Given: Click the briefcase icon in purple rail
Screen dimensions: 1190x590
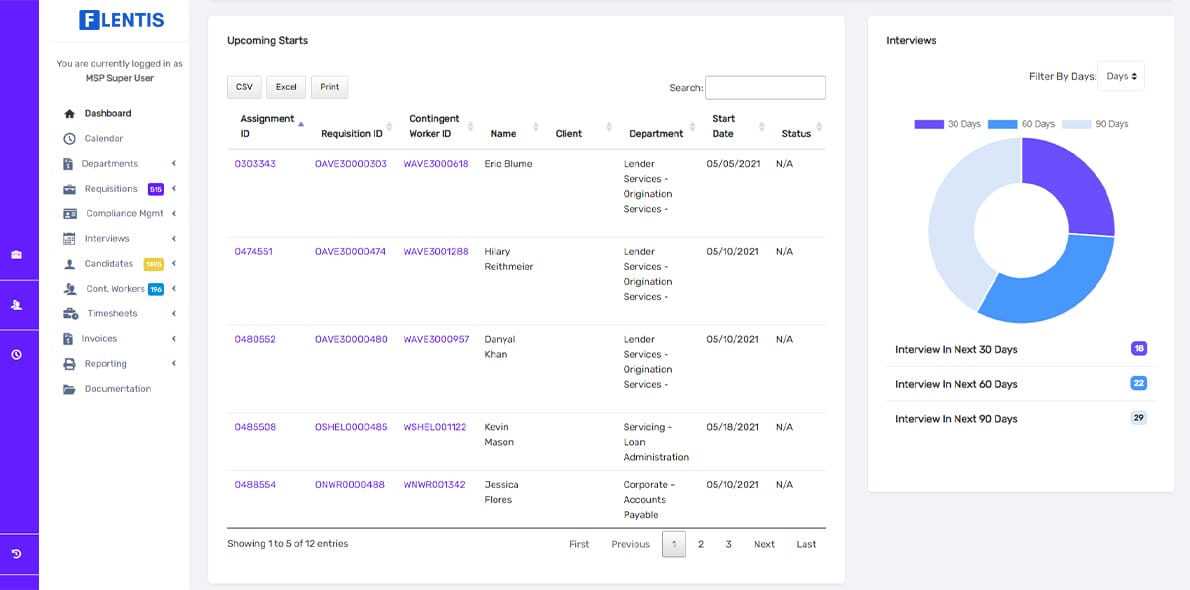Looking at the screenshot, I should point(16,254).
